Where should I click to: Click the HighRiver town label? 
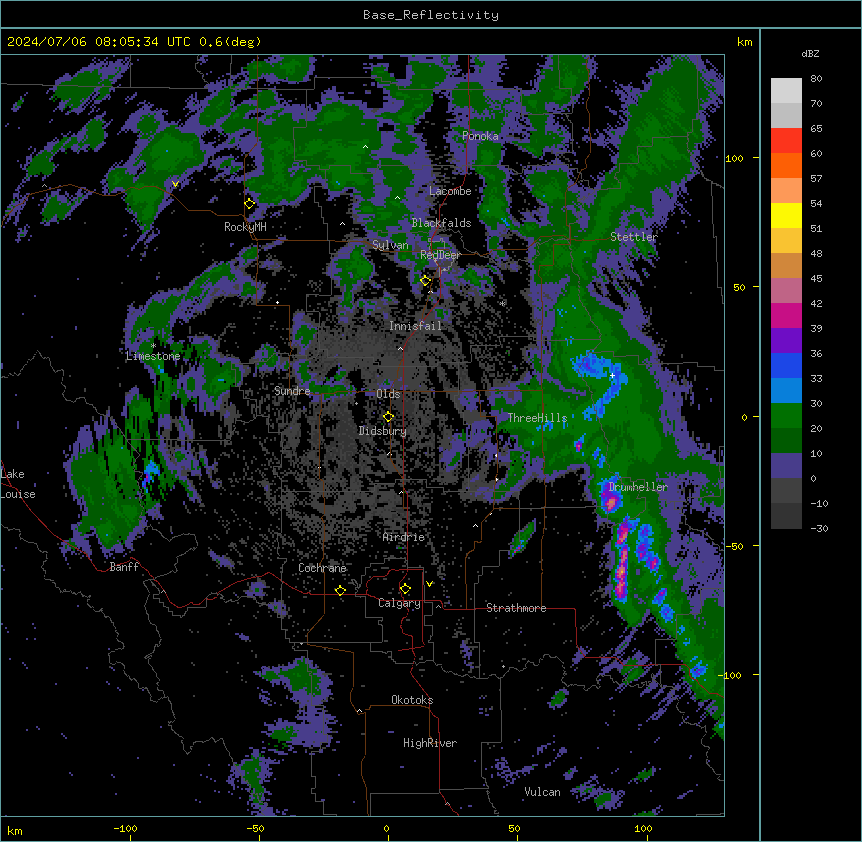click(430, 743)
